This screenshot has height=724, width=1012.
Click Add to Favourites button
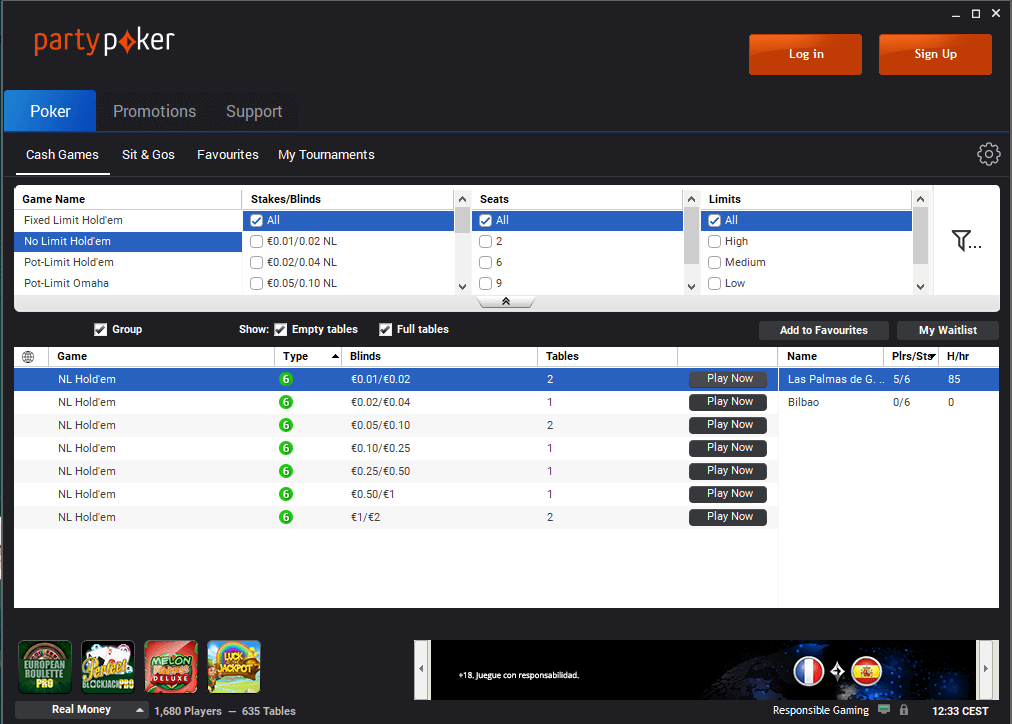(x=824, y=330)
